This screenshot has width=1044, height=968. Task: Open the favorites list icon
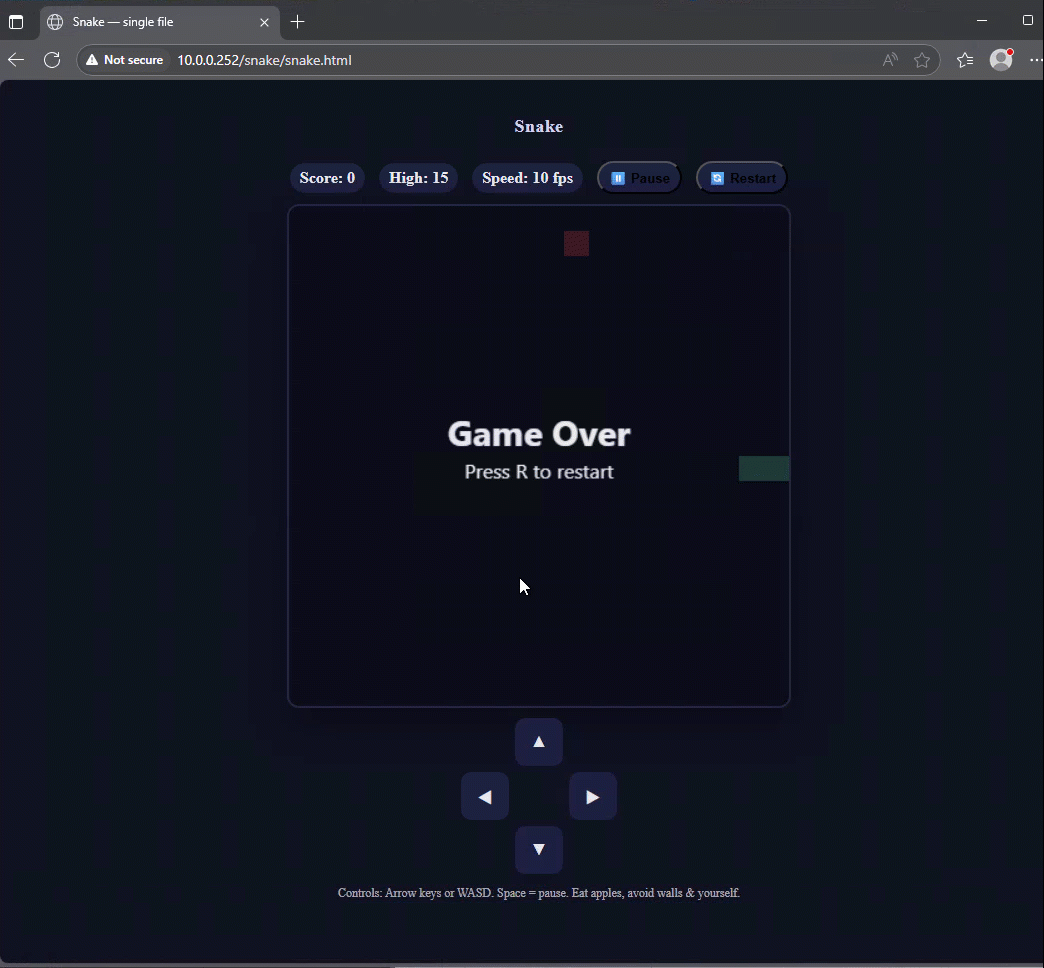[964, 60]
